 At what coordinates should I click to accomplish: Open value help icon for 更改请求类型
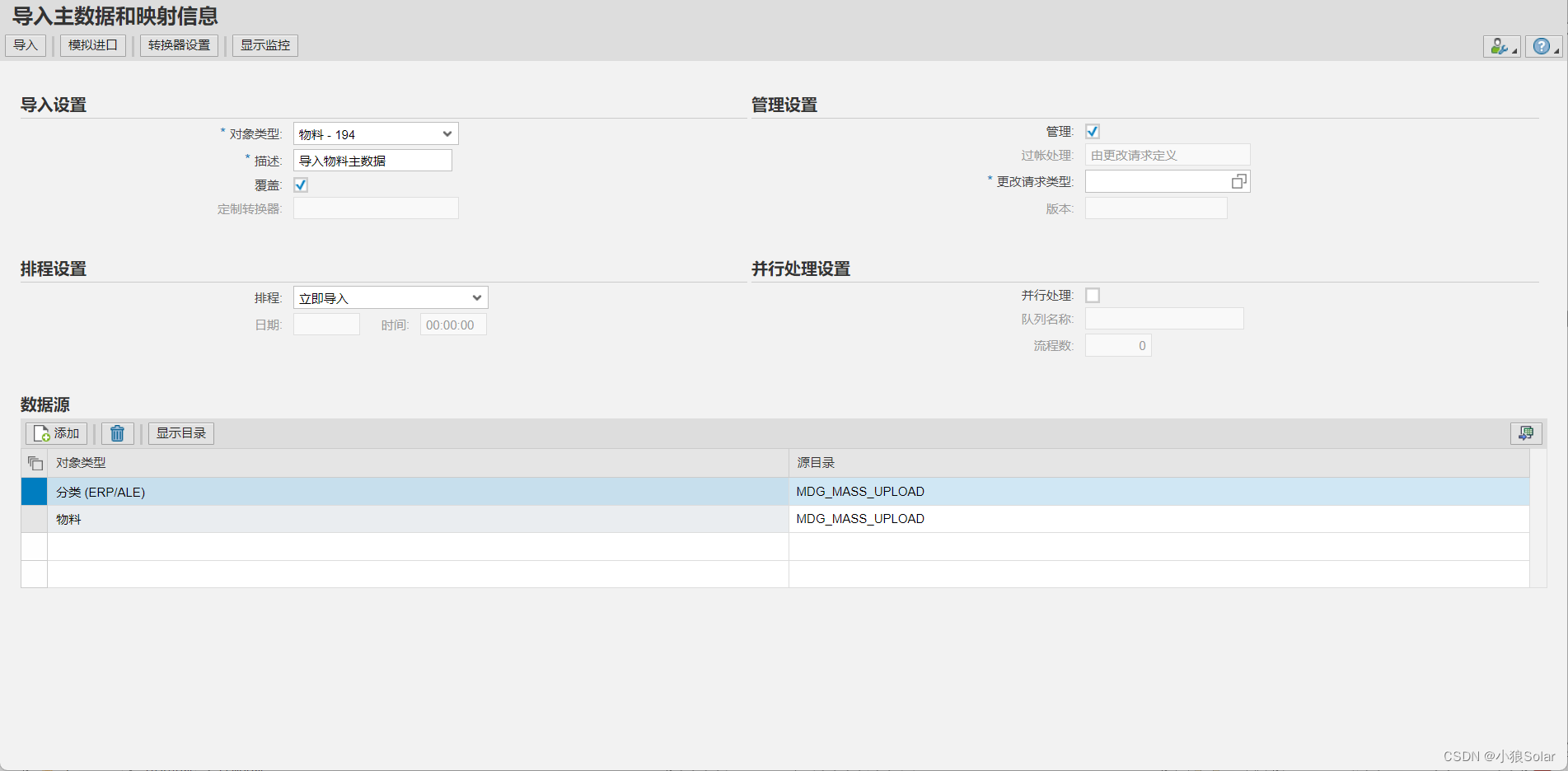[1238, 181]
